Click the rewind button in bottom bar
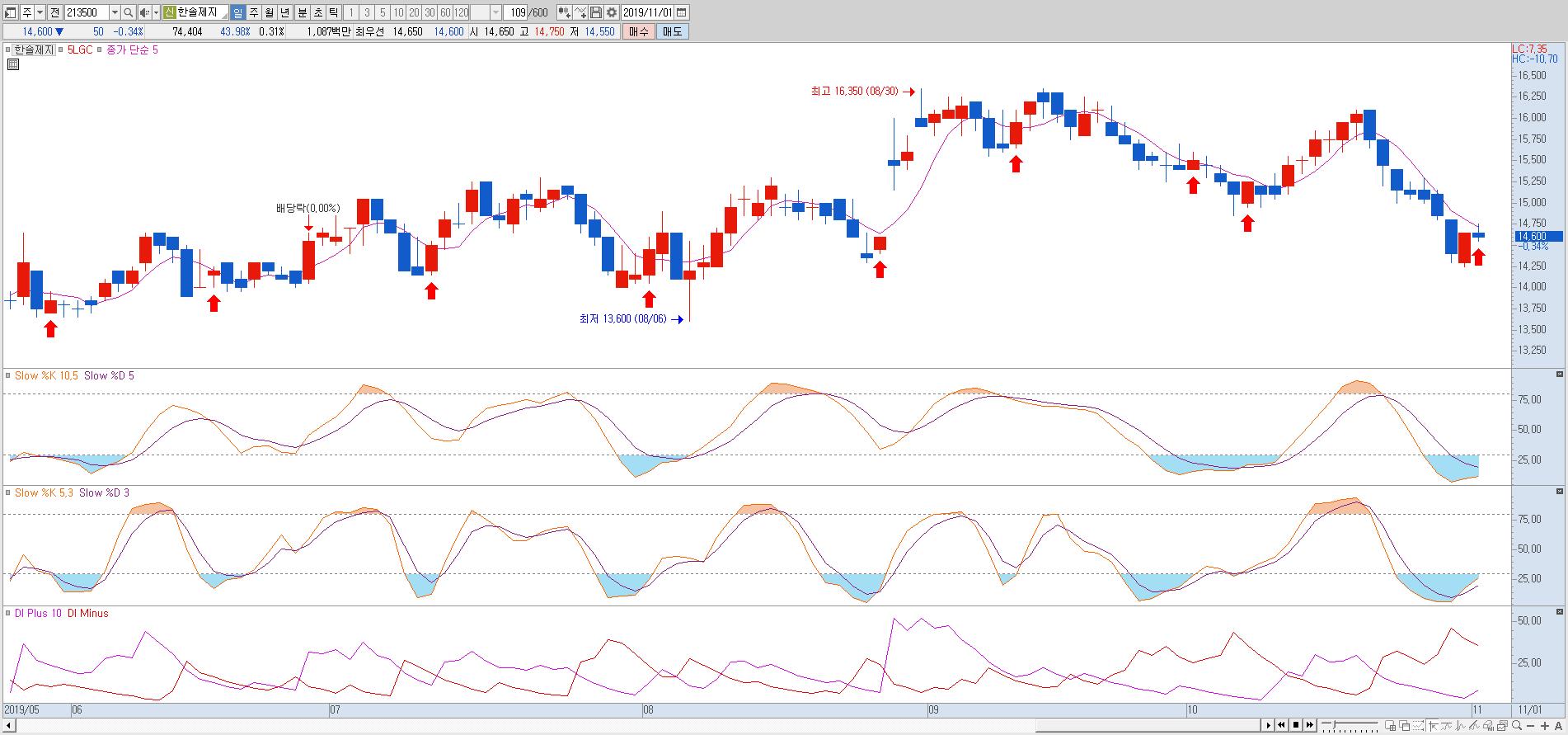Image resolution: width=1568 pixels, height=735 pixels. (1282, 725)
